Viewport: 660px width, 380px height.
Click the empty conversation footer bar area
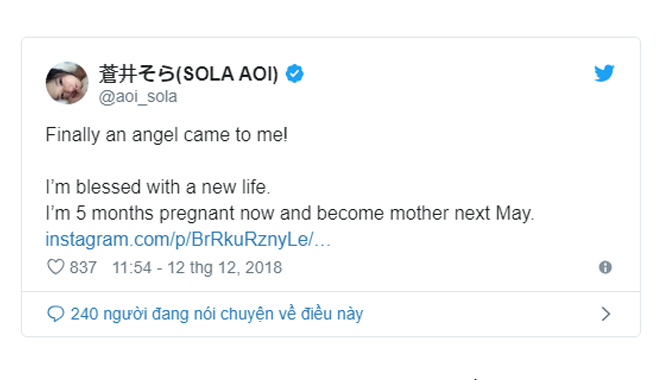pyautogui.click(x=480, y=314)
